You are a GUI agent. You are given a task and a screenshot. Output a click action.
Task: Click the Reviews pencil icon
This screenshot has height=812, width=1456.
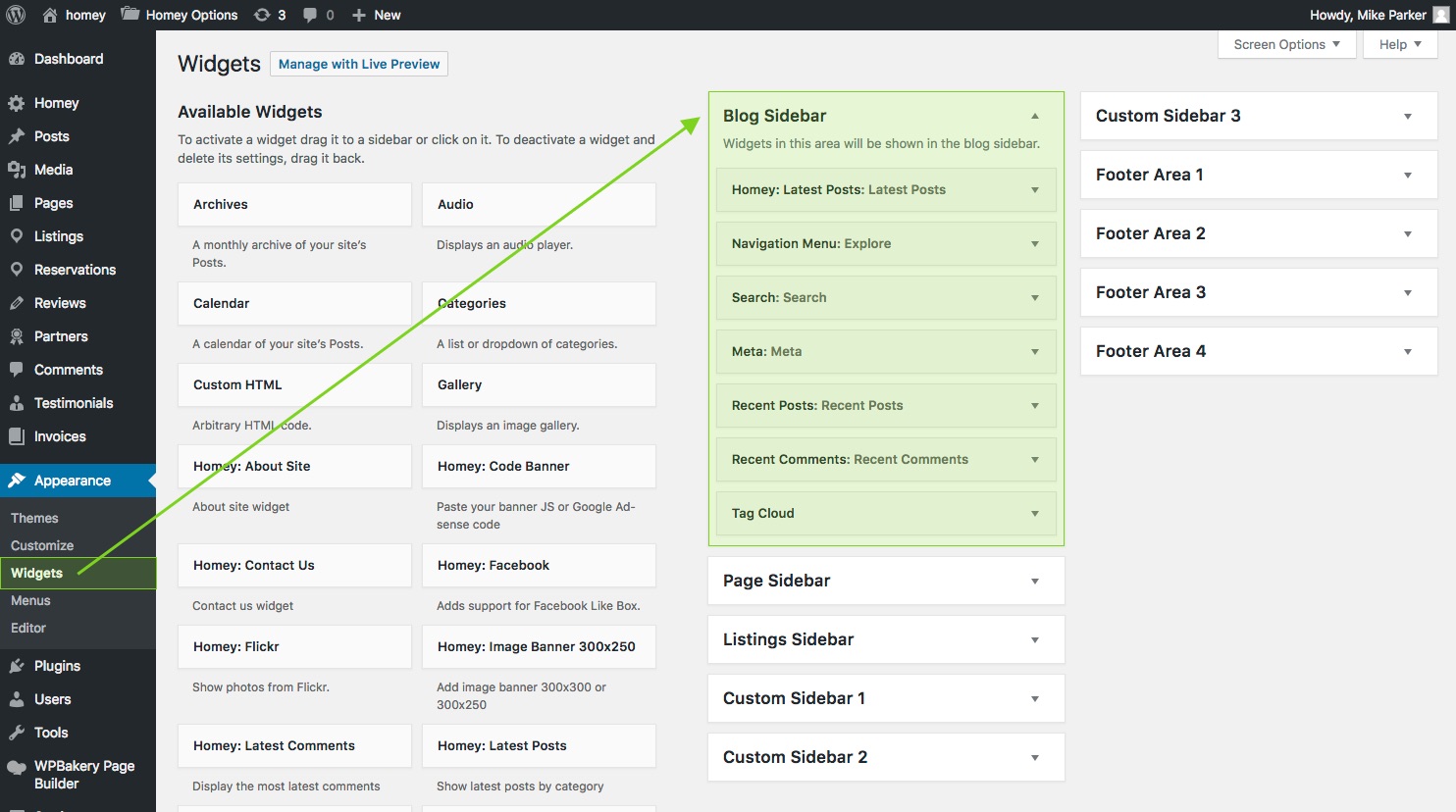click(x=17, y=303)
